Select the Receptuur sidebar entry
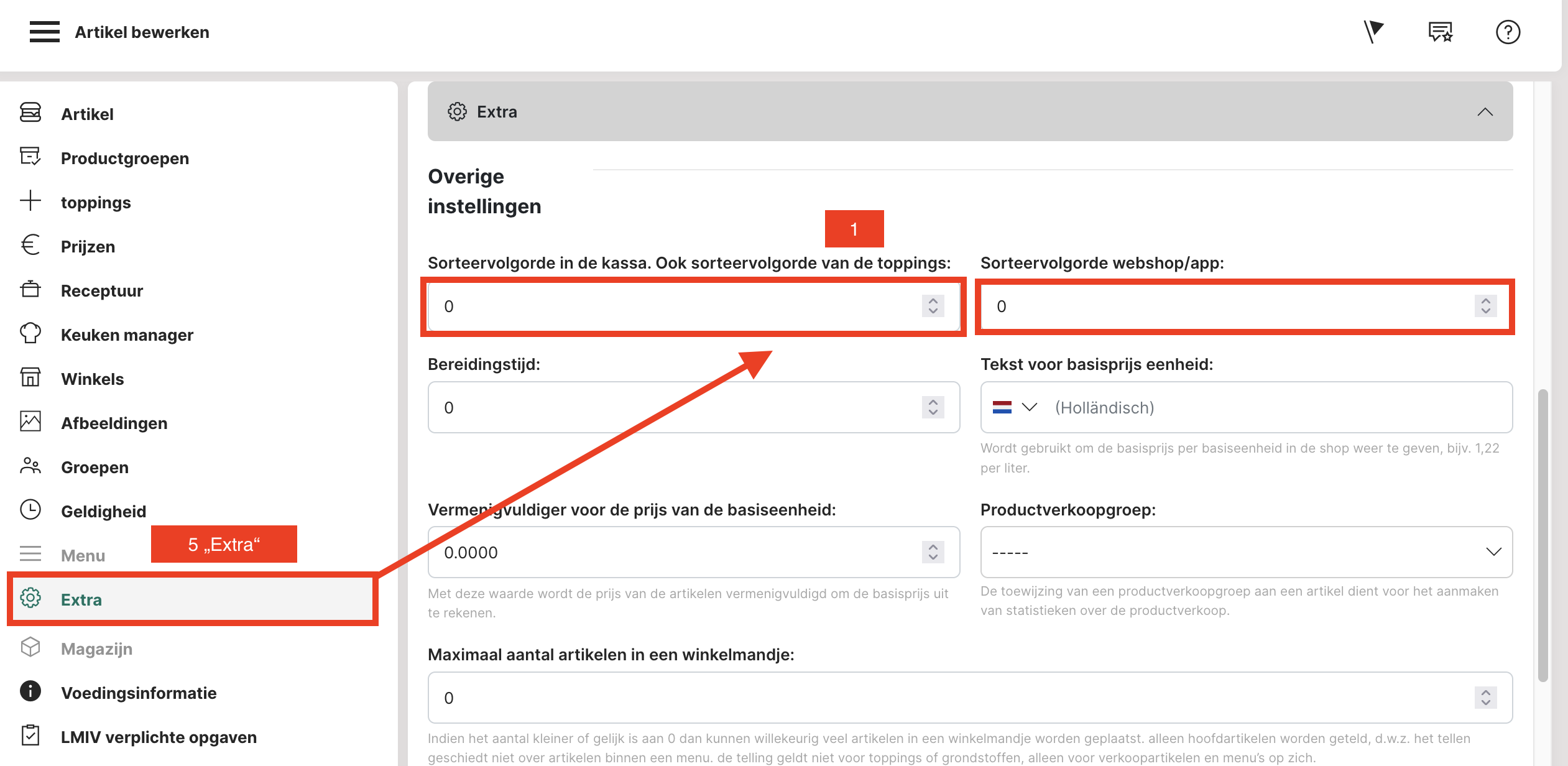 pos(101,290)
